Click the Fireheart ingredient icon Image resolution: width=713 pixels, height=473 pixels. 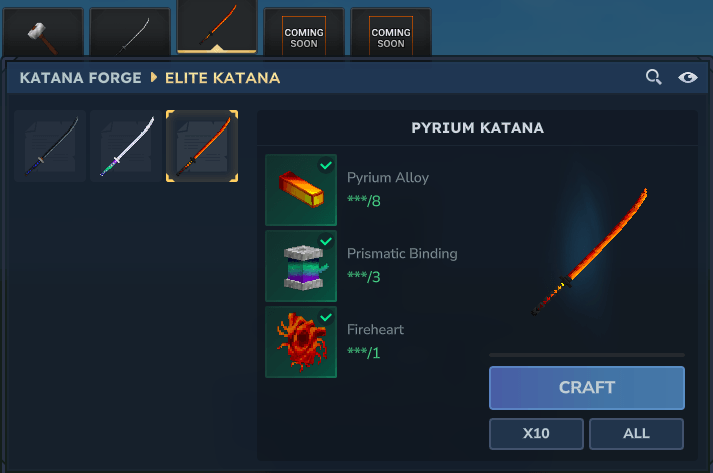[x=301, y=342]
